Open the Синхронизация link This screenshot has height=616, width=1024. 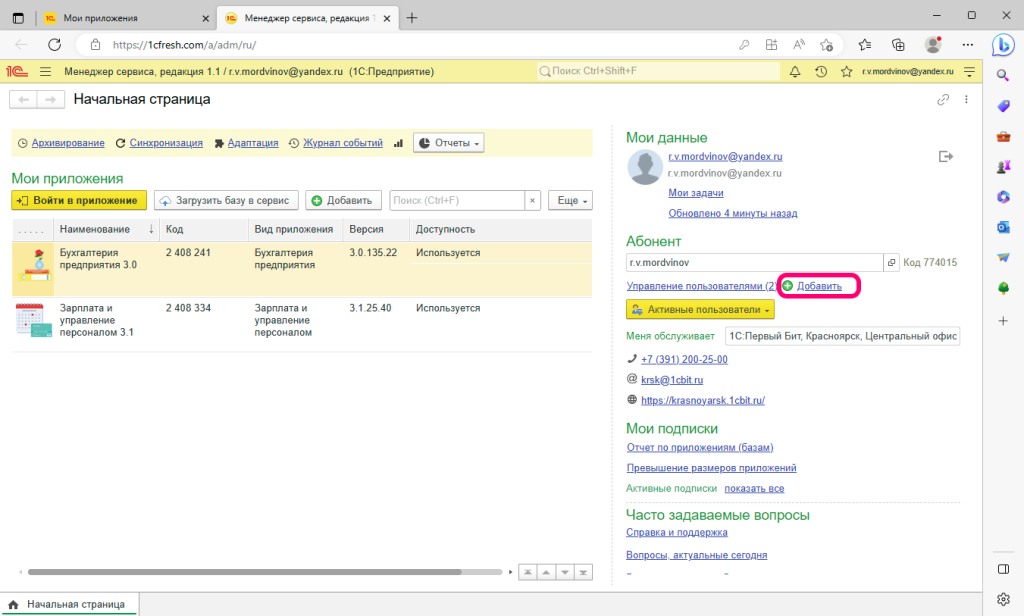pyautogui.click(x=166, y=143)
